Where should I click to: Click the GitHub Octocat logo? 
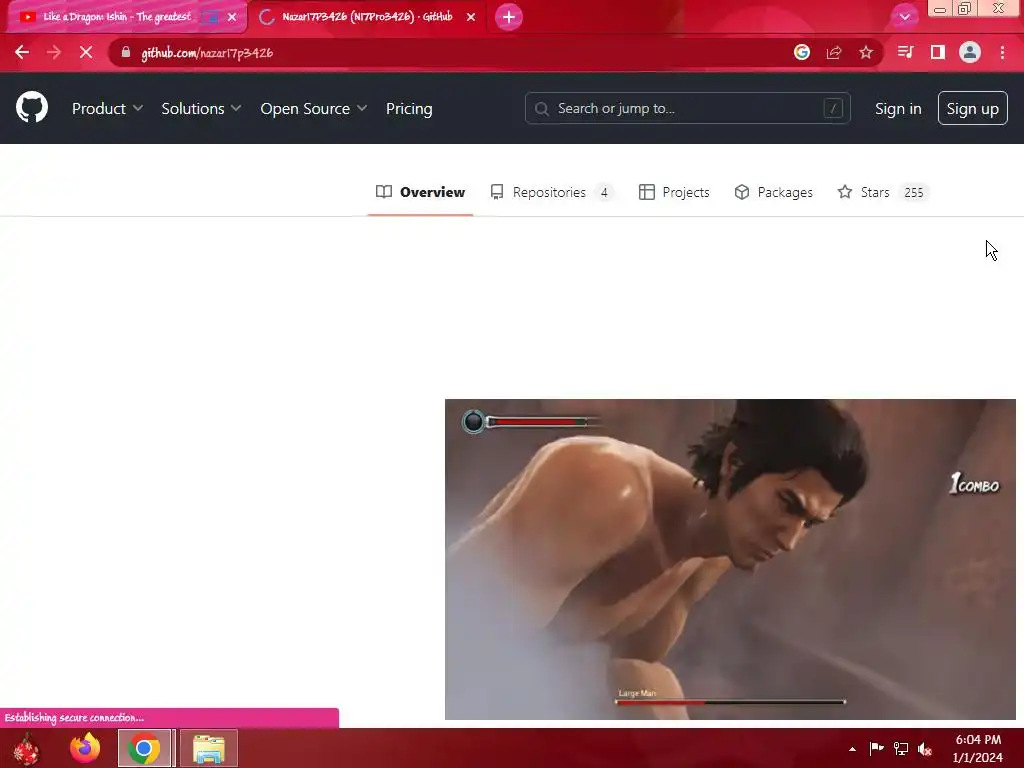pyautogui.click(x=32, y=108)
